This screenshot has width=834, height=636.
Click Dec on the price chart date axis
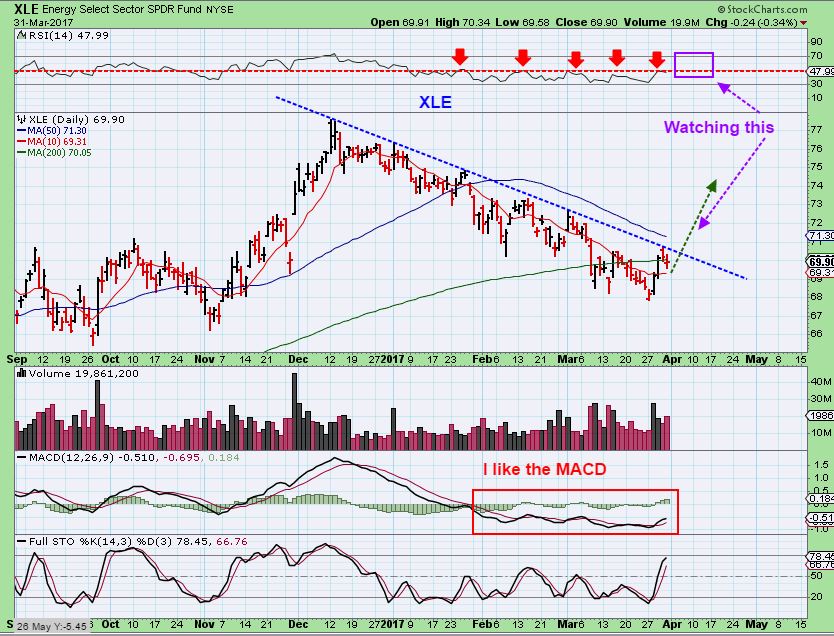coord(298,359)
